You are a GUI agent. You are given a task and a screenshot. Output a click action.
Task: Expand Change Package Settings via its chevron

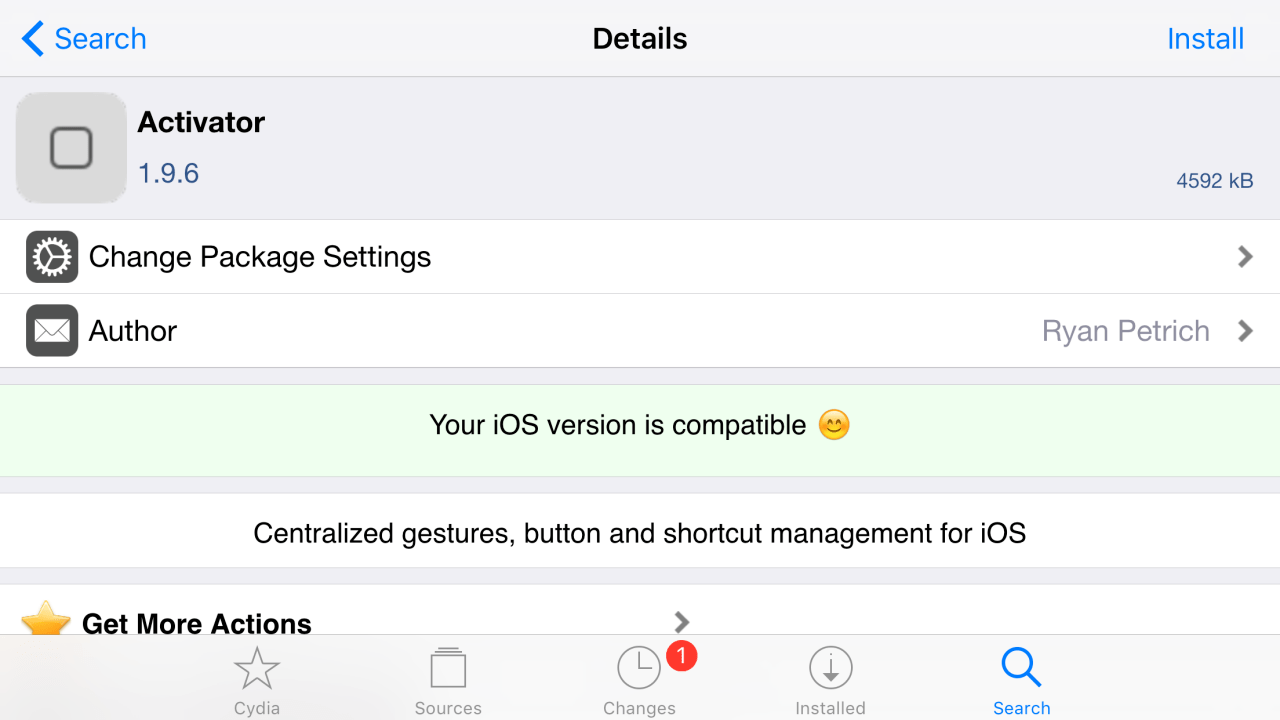pos(1246,256)
